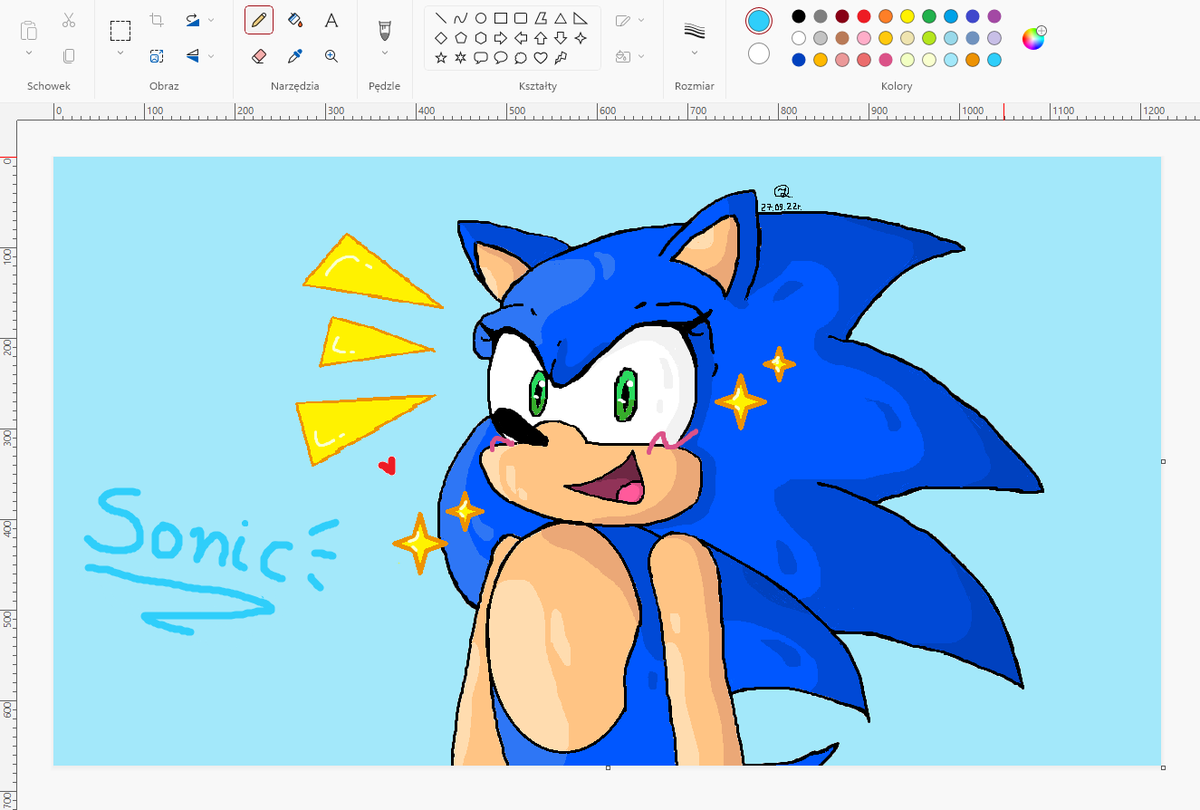This screenshot has height=810, width=1200.
Task: Choose the Curve shape
Action: coord(461,18)
